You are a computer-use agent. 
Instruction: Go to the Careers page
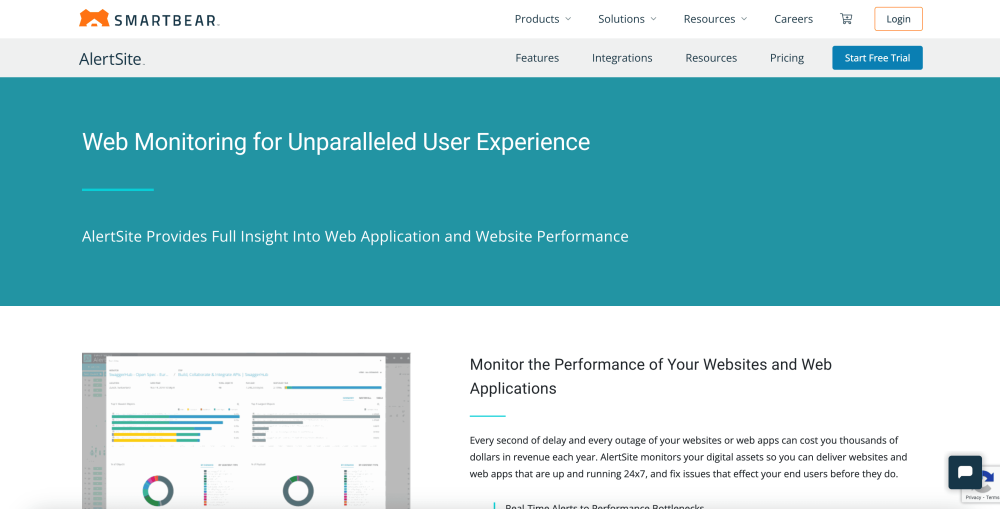click(x=793, y=19)
